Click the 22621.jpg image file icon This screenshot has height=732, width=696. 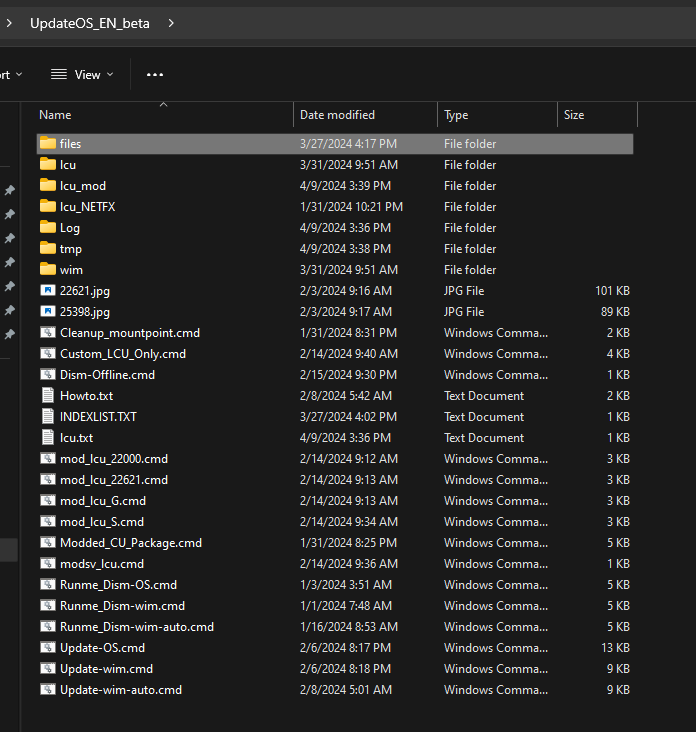pyautogui.click(x=48, y=290)
